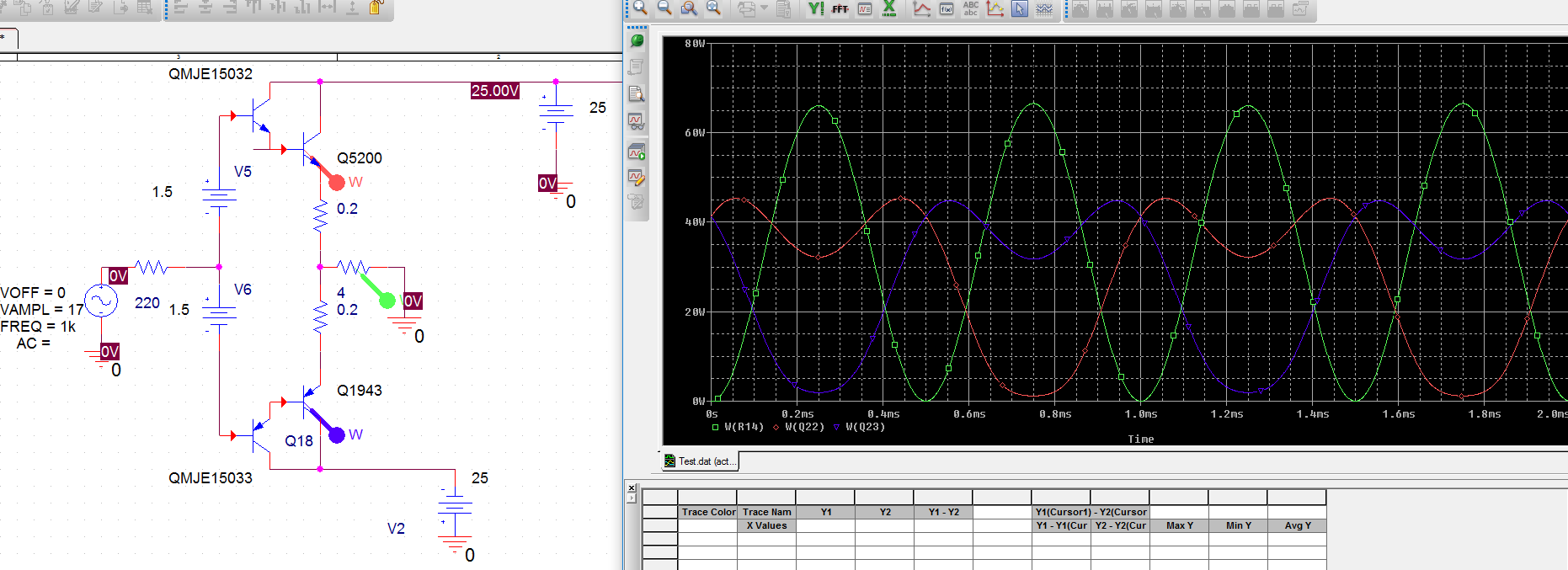Click the X Values table cell
This screenshot has width=1568, height=570.
(x=766, y=525)
